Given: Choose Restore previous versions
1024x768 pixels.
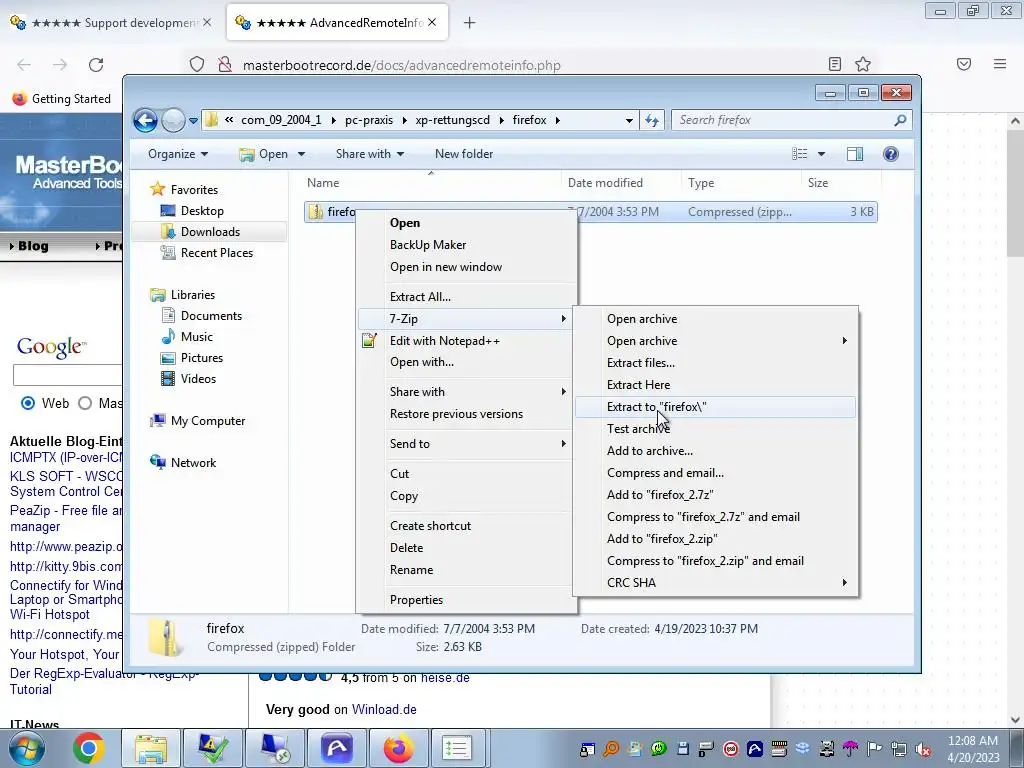Looking at the screenshot, I should [467, 414].
